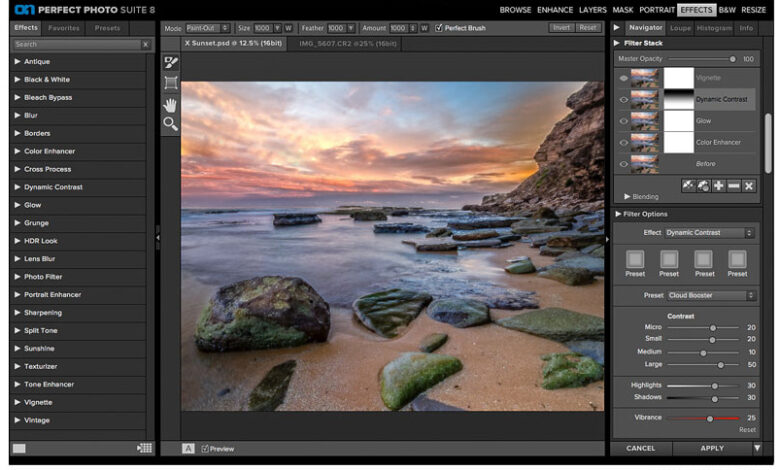Select the crop/transform tool in toolbar
The image size is (780, 470).
pyautogui.click(x=171, y=83)
